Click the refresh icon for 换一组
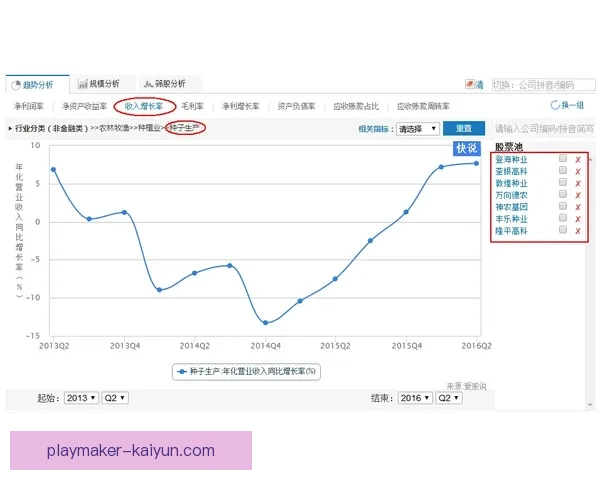 (555, 105)
